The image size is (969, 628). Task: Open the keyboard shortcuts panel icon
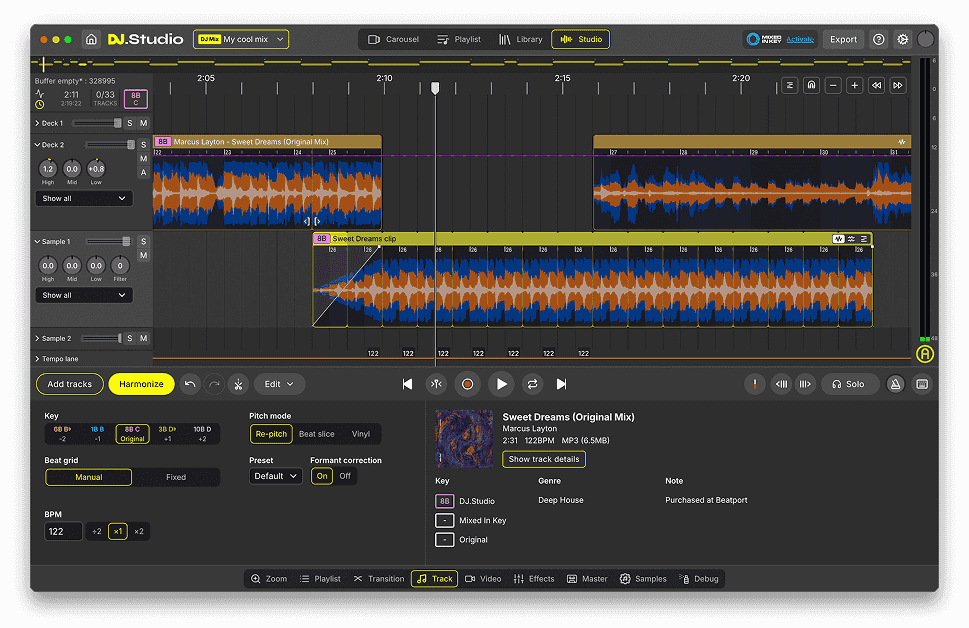pyautogui.click(x=922, y=384)
